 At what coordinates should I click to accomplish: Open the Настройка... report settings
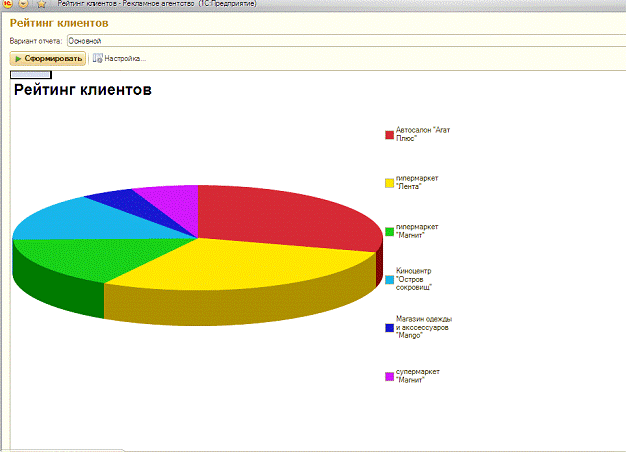119,59
